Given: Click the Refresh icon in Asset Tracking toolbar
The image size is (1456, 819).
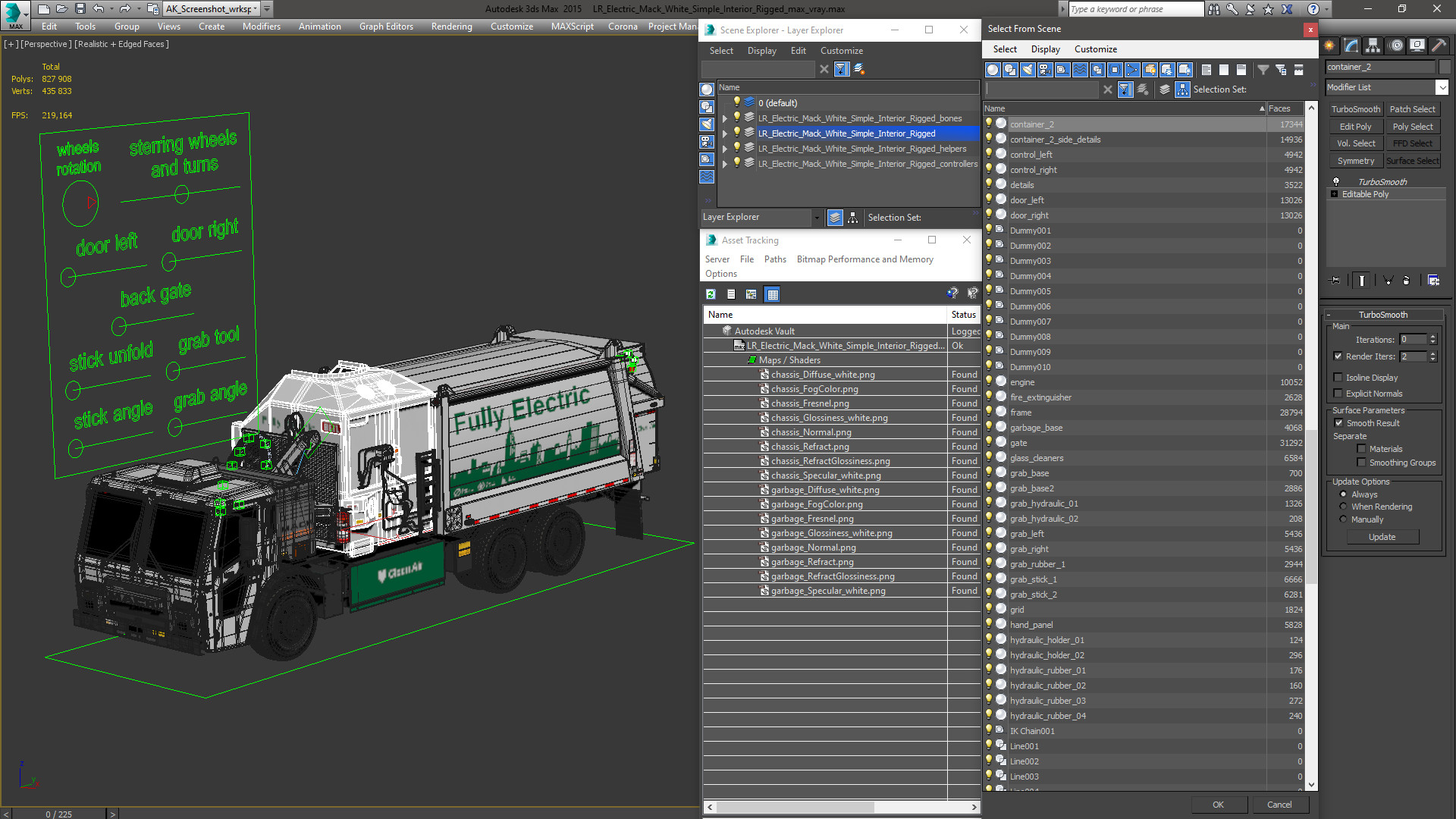Looking at the screenshot, I should [x=711, y=294].
